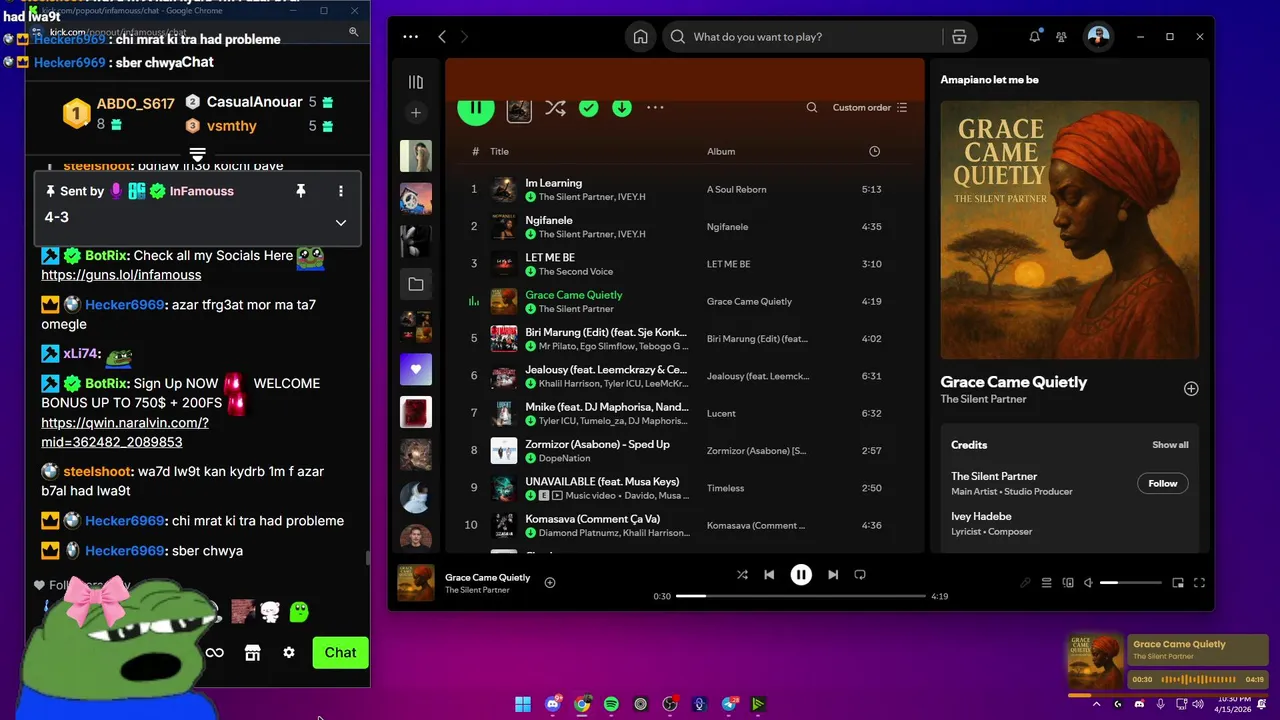This screenshot has height=720, width=1280.
Task: Open Spotify notifications bell
Action: (1035, 37)
